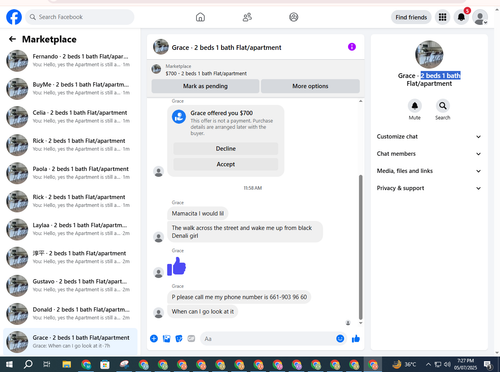Open Celia's apartment conversation
This screenshot has height=372, width=500.
(70, 117)
